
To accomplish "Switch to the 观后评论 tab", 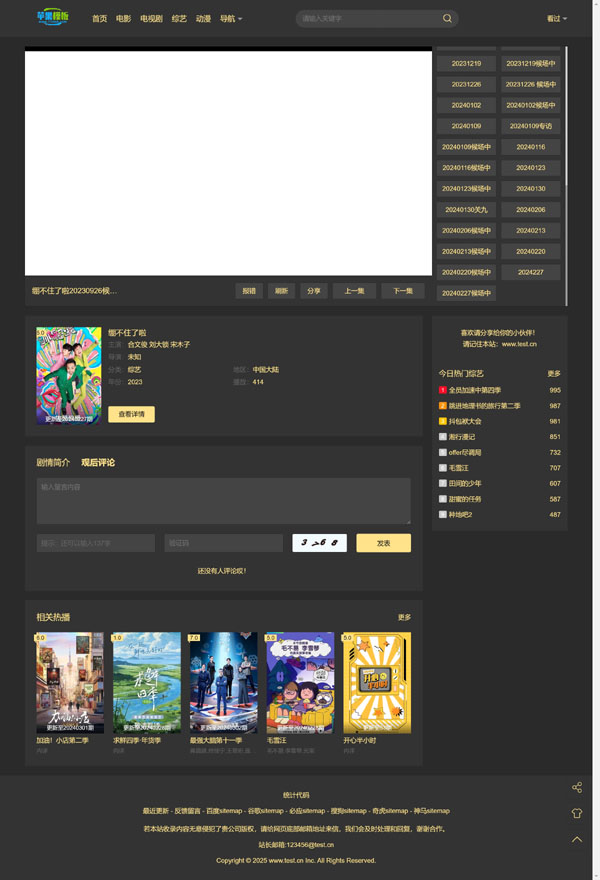I will click(x=98, y=463).
